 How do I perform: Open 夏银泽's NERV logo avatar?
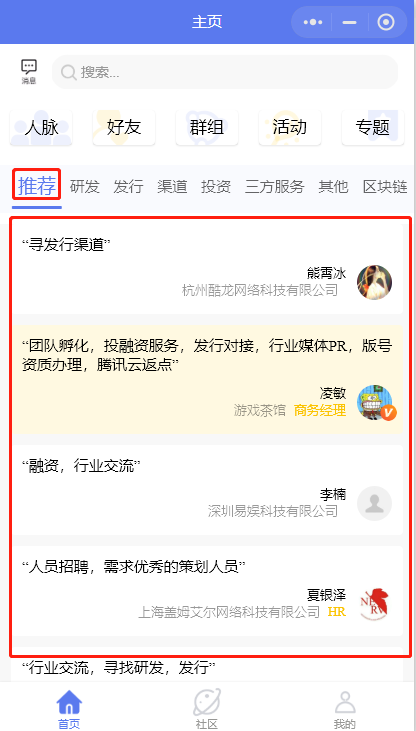pyautogui.click(x=374, y=604)
